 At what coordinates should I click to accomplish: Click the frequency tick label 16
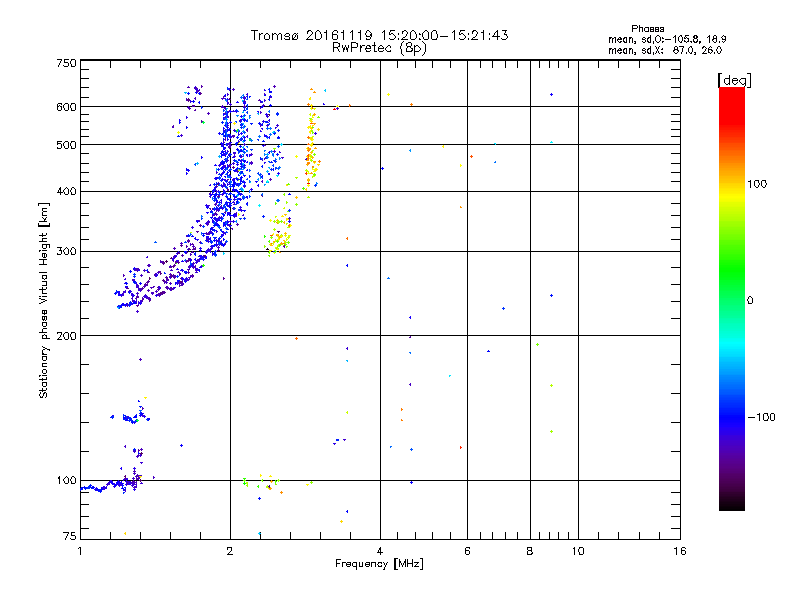pyautogui.click(x=680, y=551)
